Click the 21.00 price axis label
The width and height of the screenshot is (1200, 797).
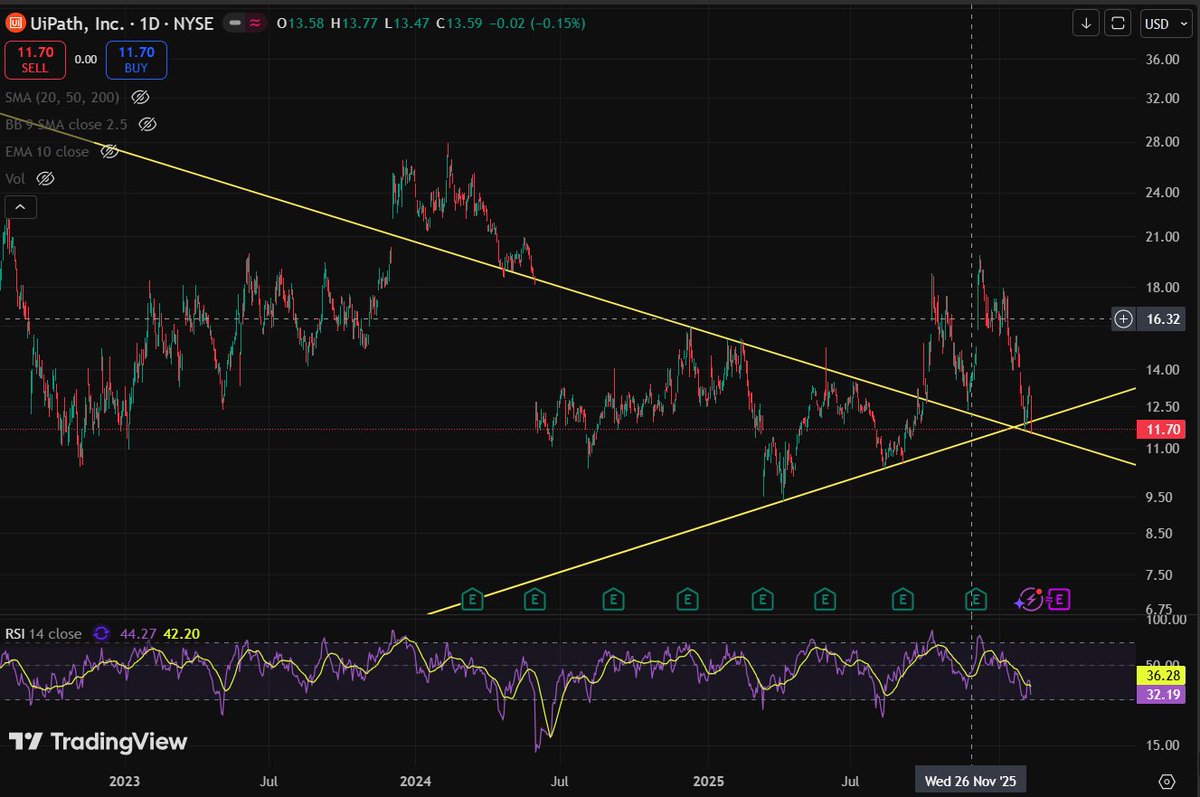1163,237
